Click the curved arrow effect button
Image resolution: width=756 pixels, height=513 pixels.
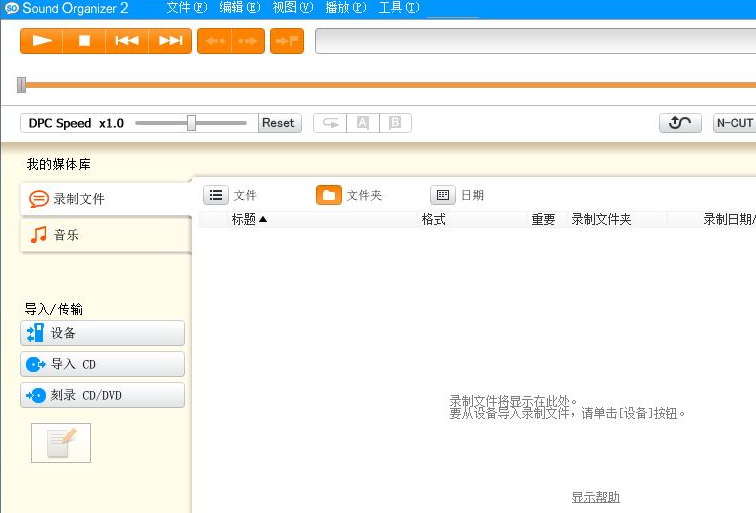(680, 123)
